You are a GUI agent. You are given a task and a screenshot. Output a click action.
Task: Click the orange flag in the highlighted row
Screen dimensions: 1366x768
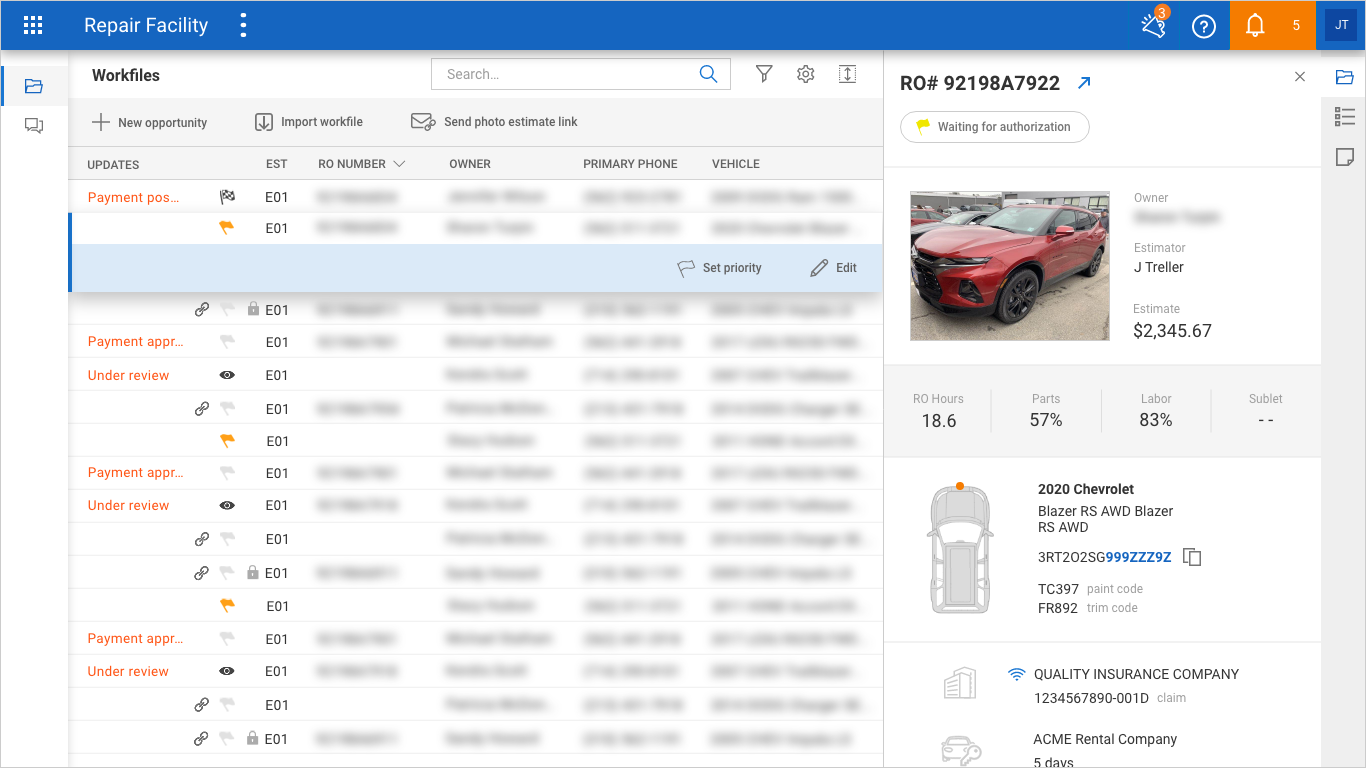tap(227, 228)
